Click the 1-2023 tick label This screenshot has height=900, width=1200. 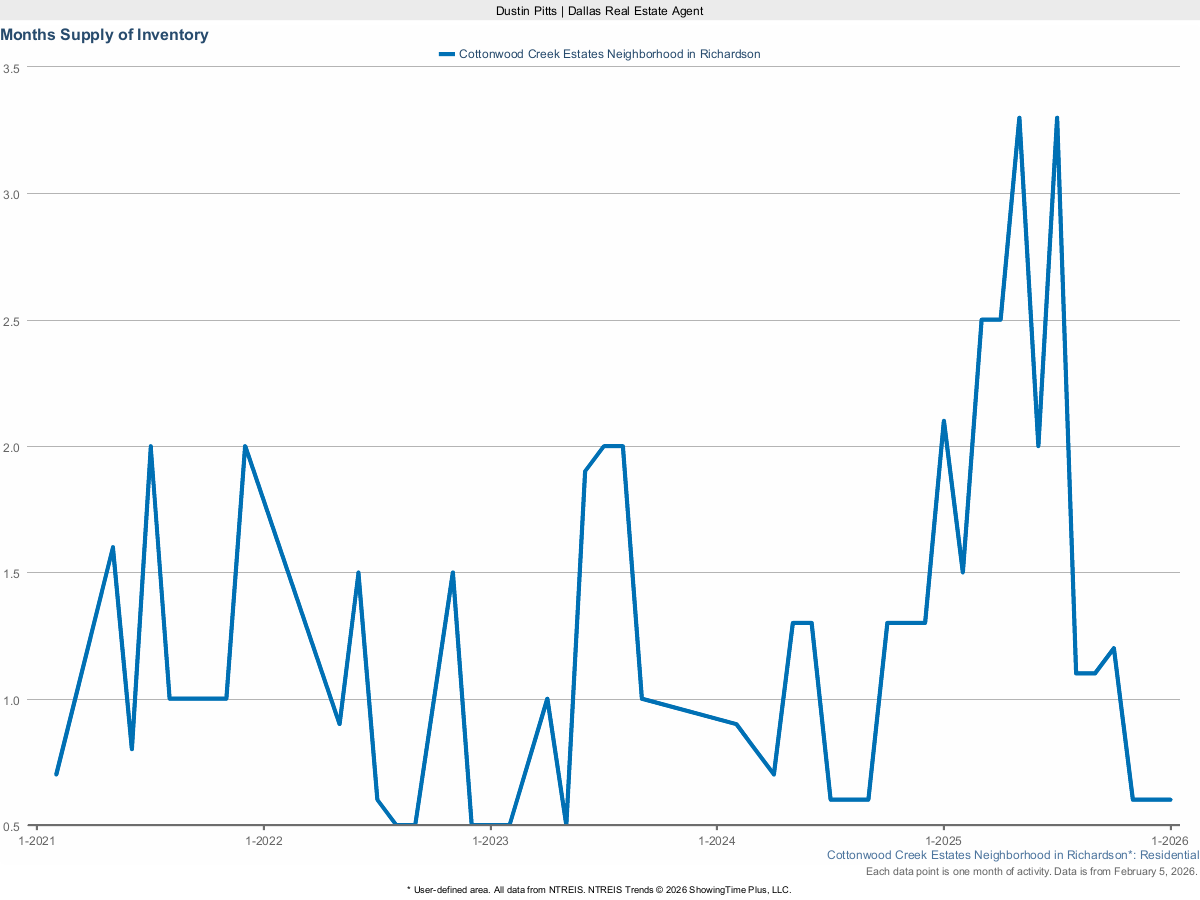tap(492, 841)
